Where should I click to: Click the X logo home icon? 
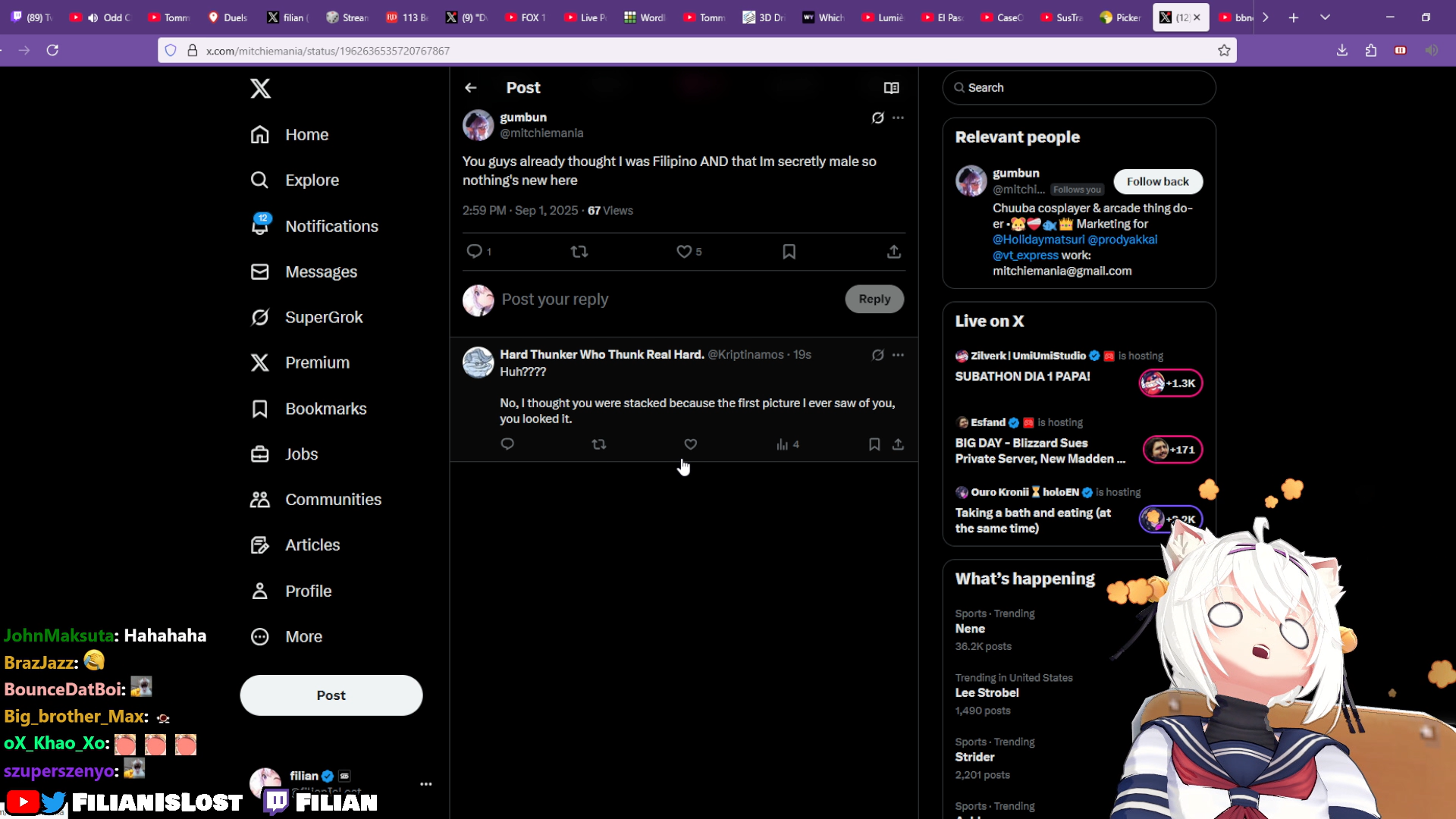260,89
